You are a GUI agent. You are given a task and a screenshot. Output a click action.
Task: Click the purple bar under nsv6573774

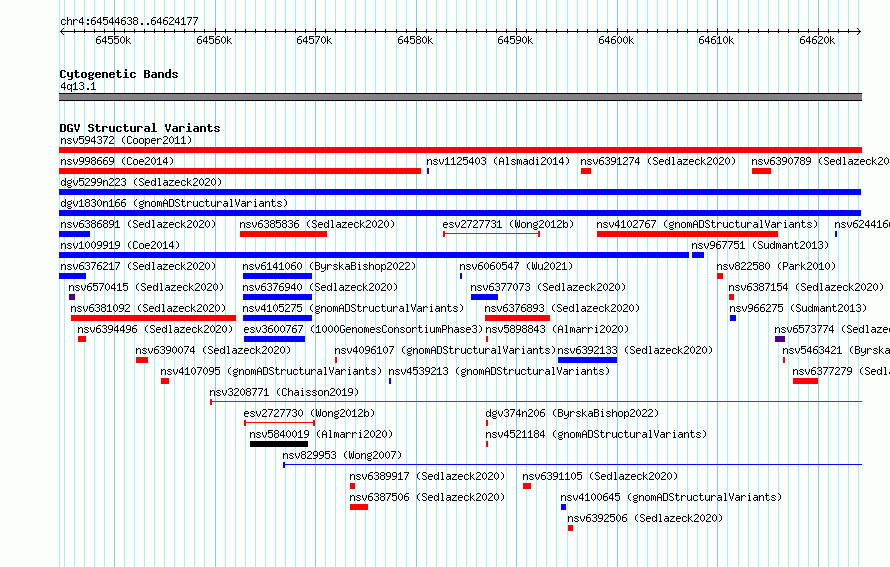pos(780,339)
